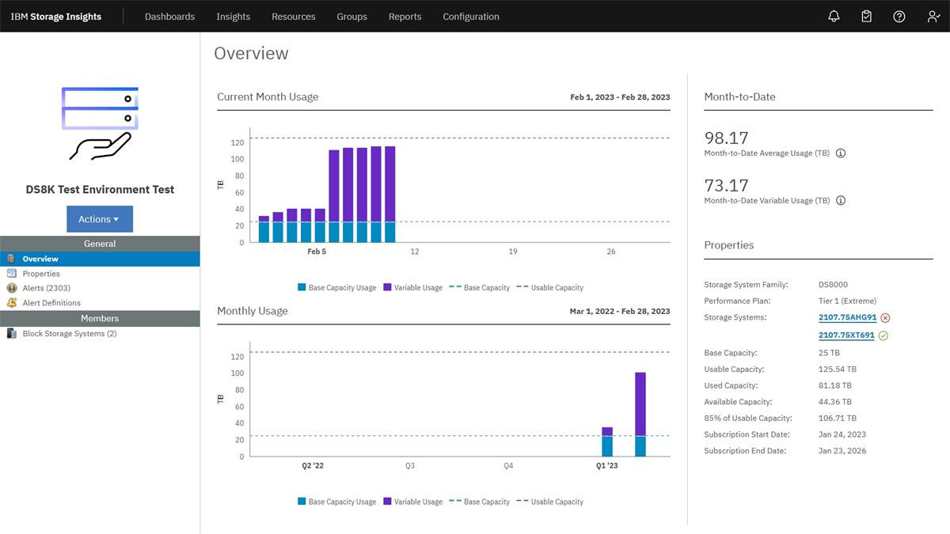The width and height of the screenshot is (950, 534).
Task: Open the Actions dropdown button
Action: (99, 219)
